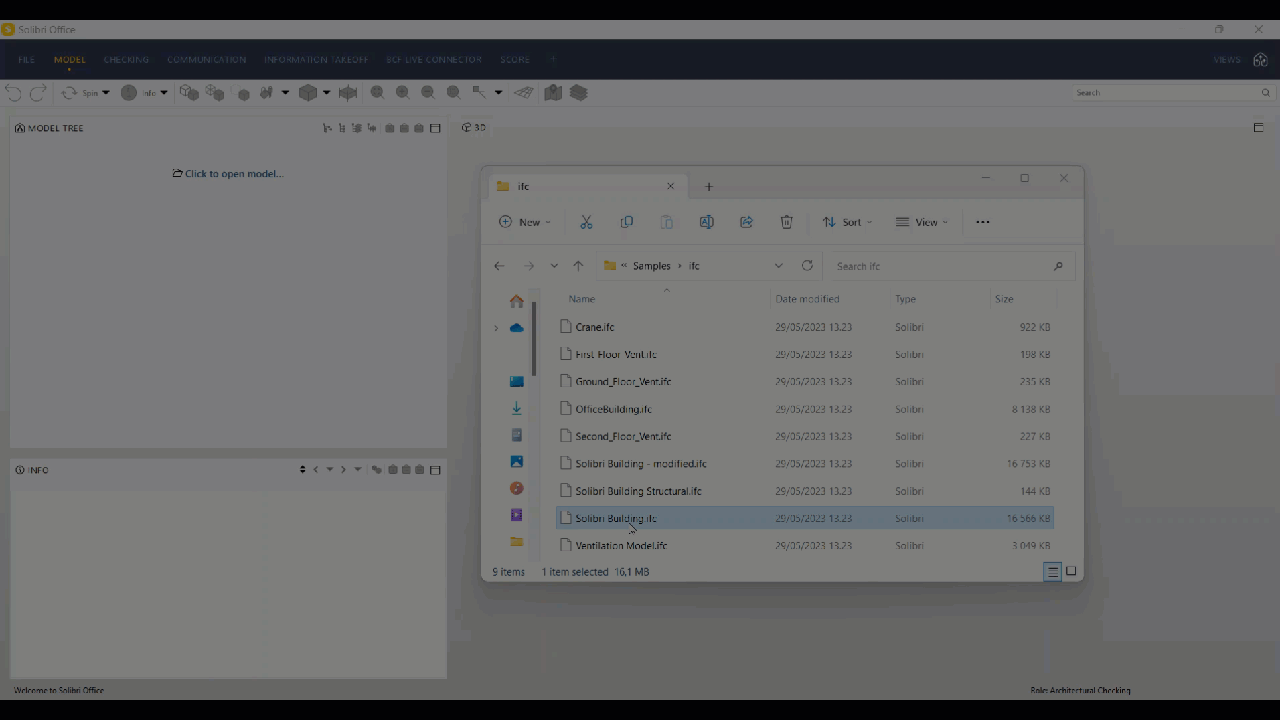Image resolution: width=1280 pixels, height=720 pixels.
Task: Select the Info tool in Solibri toolbar
Action: click(x=139, y=93)
